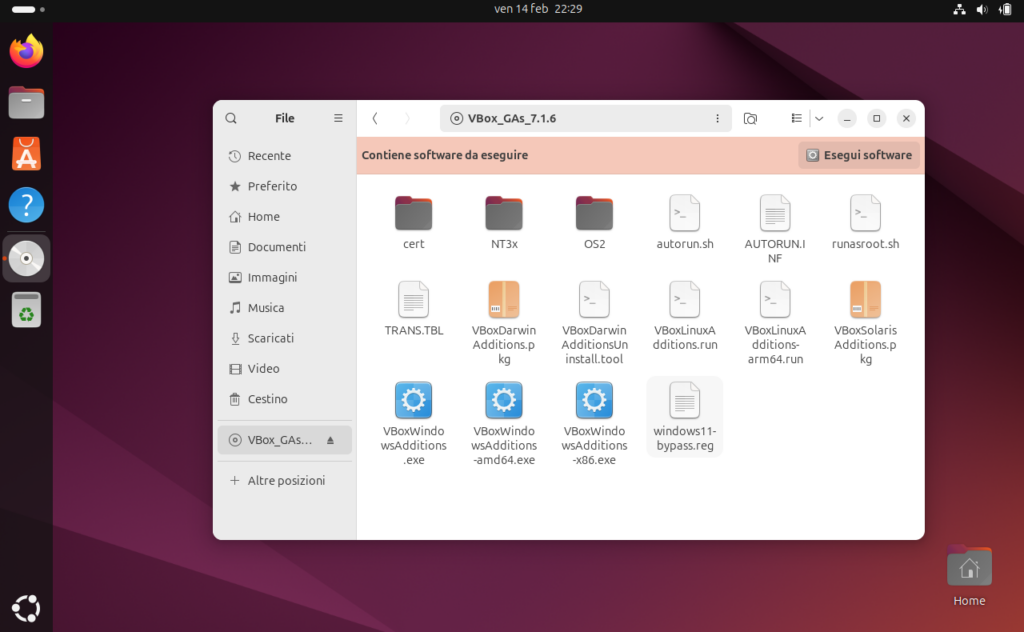Select the OS2 folder icon
Screen dimensions: 1024x632
pyautogui.click(x=594, y=213)
